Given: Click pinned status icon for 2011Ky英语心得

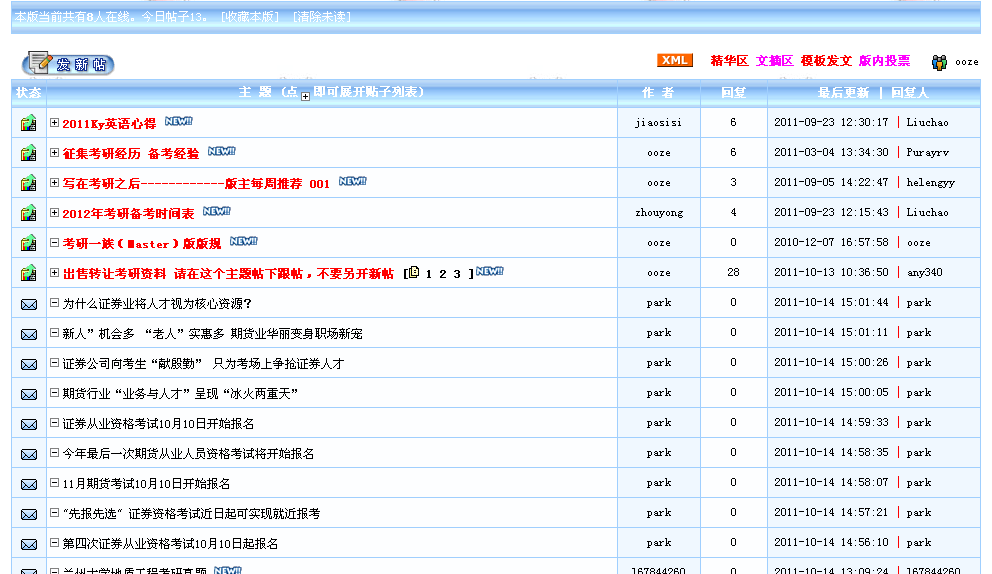Looking at the screenshot, I should click(28, 123).
